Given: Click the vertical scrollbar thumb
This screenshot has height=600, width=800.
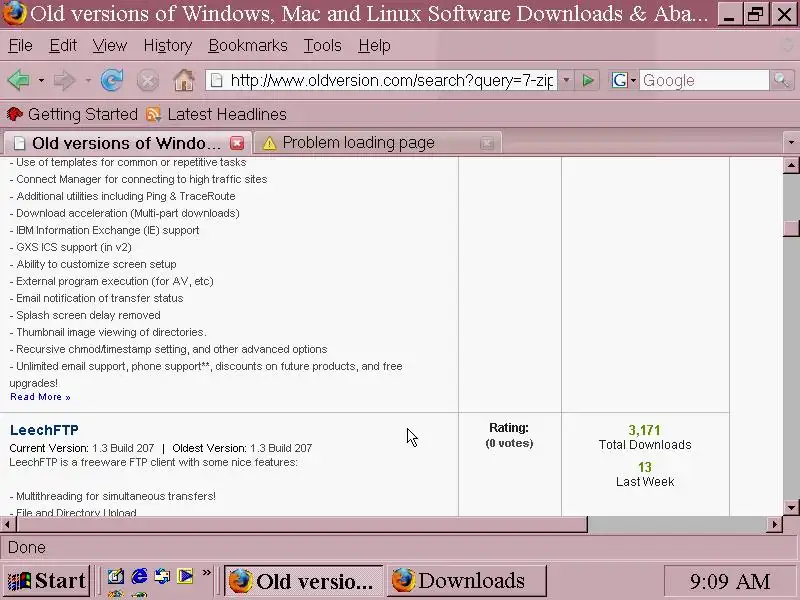Looking at the screenshot, I should click(x=791, y=228).
